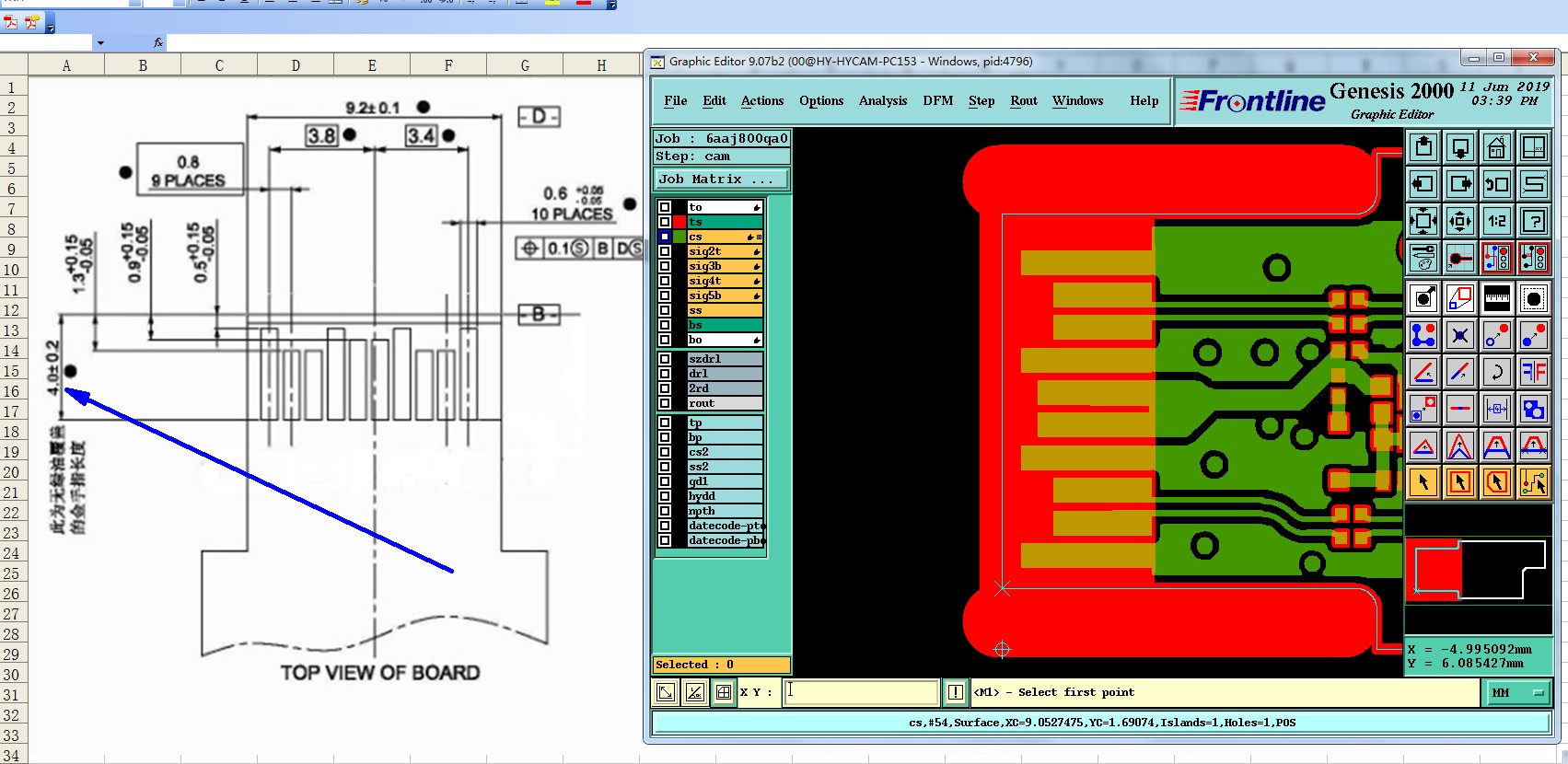Click the overview thumbnail of the board

[1479, 571]
